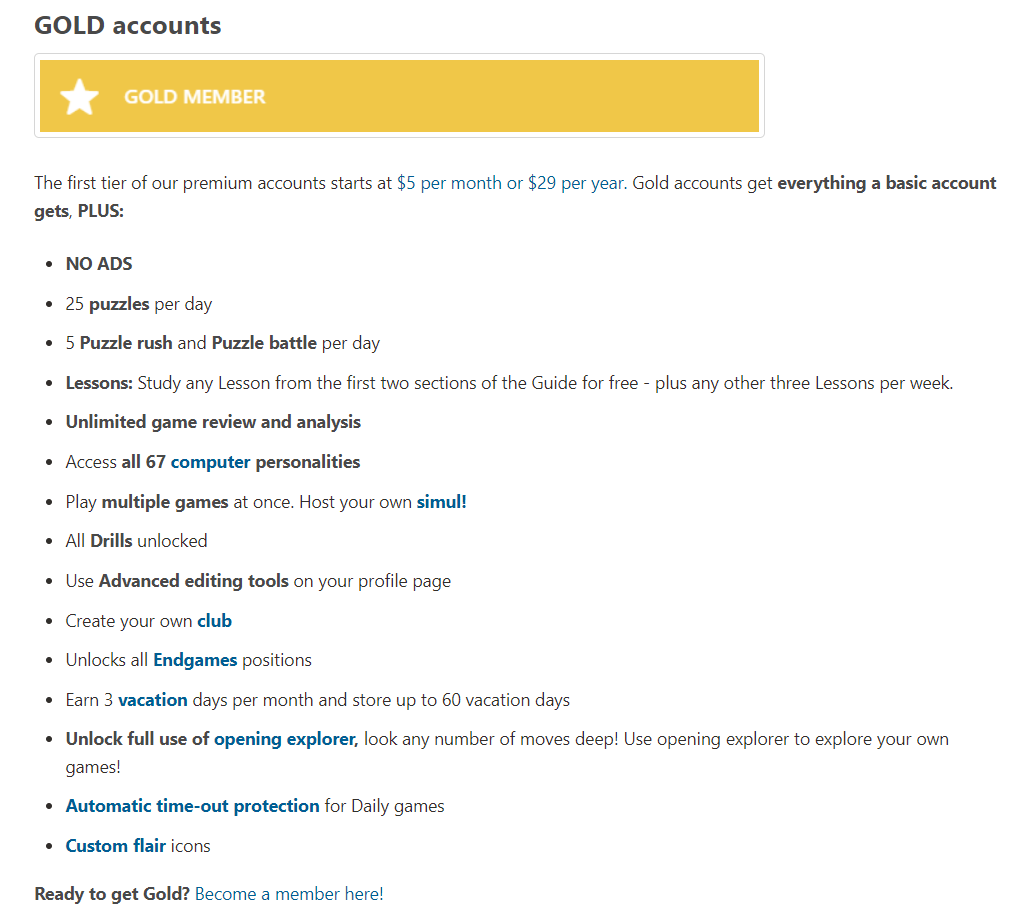Click the GOLD MEMBER banner text

pyautogui.click(x=195, y=97)
